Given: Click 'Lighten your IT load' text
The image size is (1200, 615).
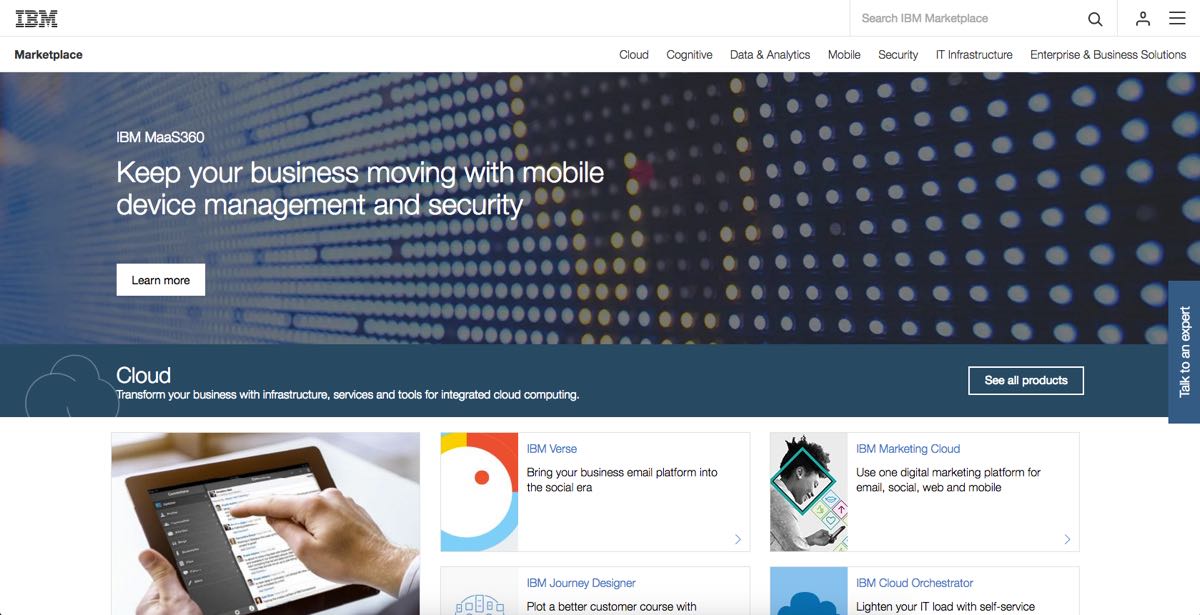Looking at the screenshot, I should [946, 606].
